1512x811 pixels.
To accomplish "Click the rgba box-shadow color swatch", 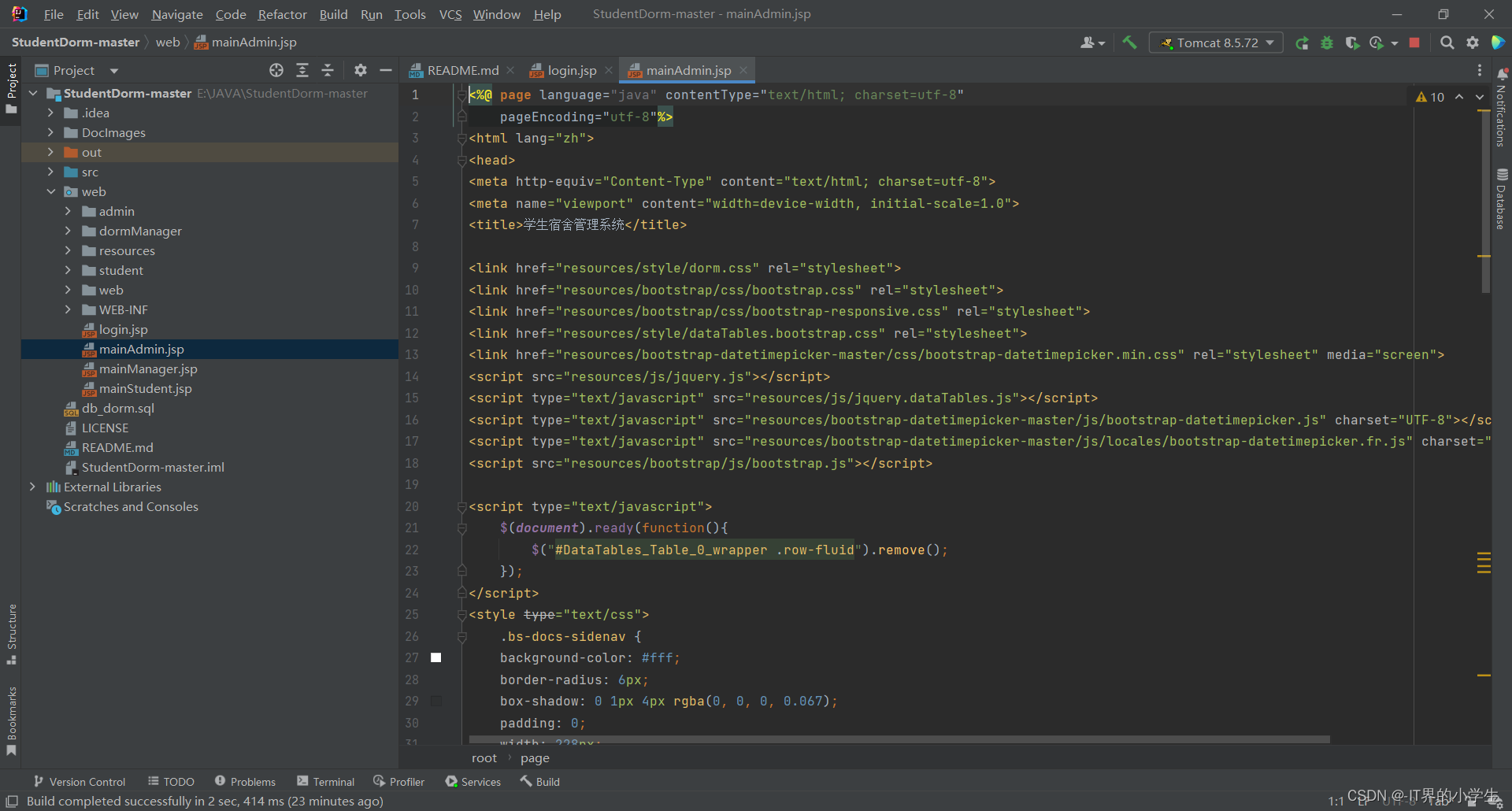I will [435, 701].
